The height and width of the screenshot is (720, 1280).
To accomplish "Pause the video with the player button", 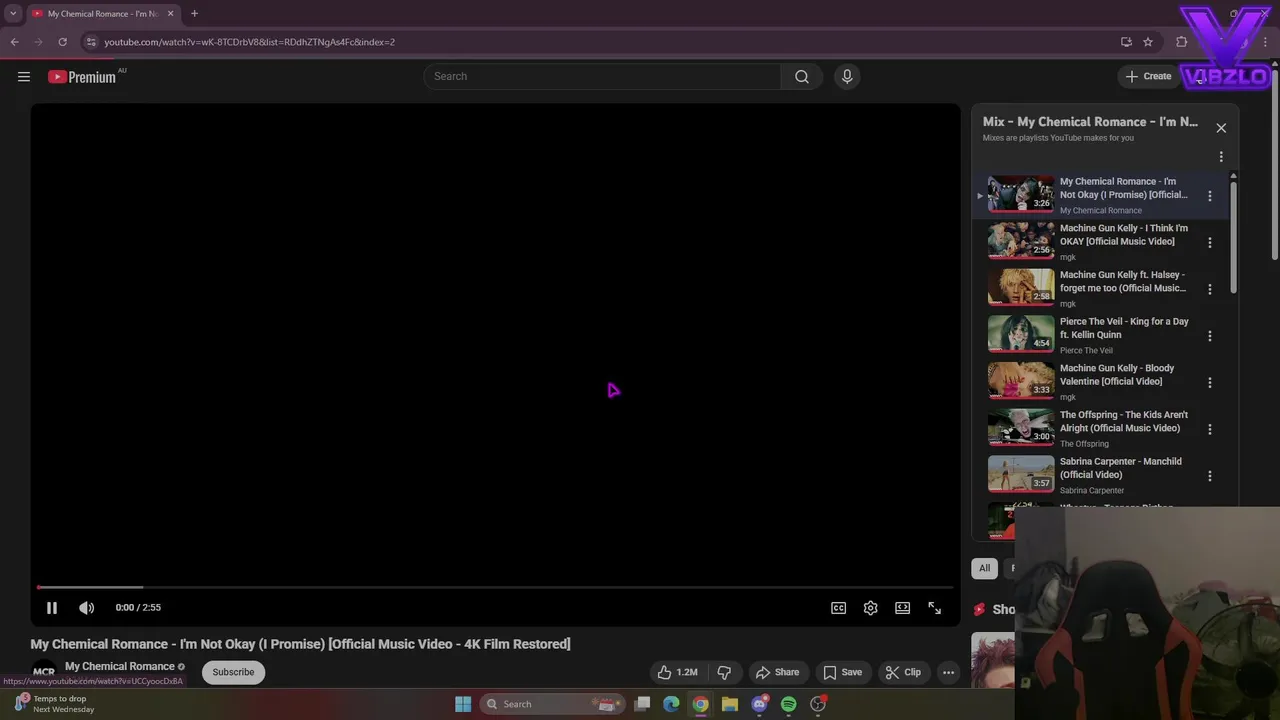I will click(52, 607).
